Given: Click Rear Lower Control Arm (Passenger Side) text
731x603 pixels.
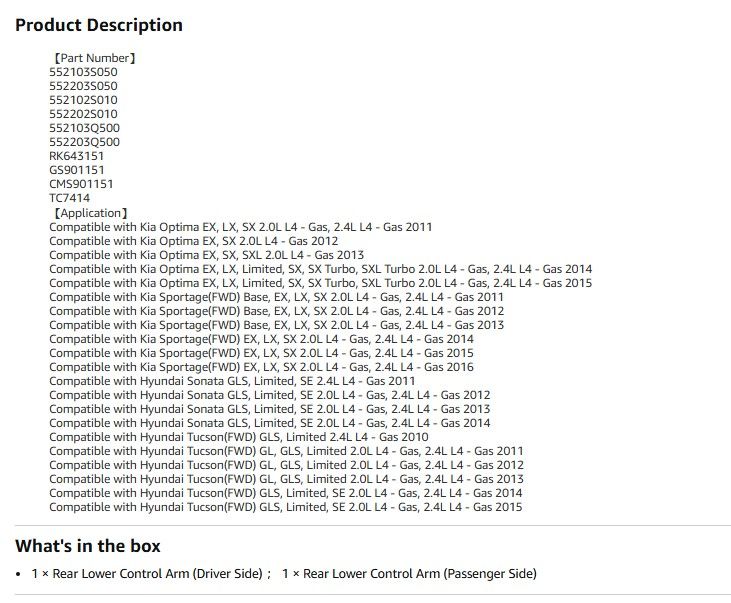Looking at the screenshot, I should (x=420, y=574).
